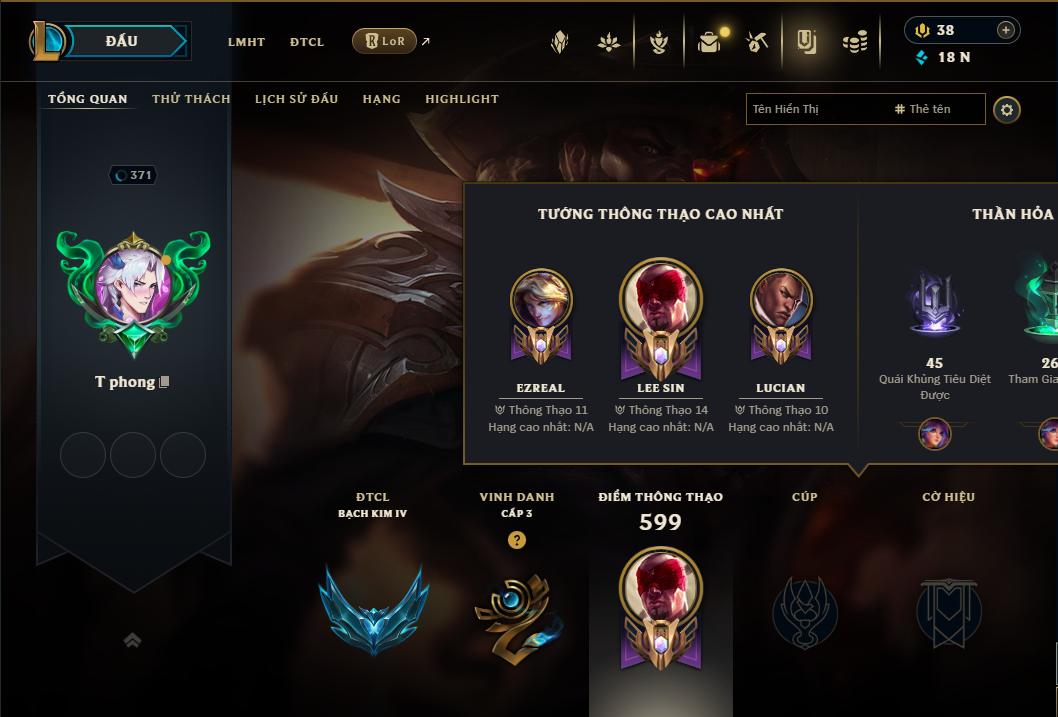Add RP with the plus button
Screen dimensions: 1058x717
click(1005, 30)
